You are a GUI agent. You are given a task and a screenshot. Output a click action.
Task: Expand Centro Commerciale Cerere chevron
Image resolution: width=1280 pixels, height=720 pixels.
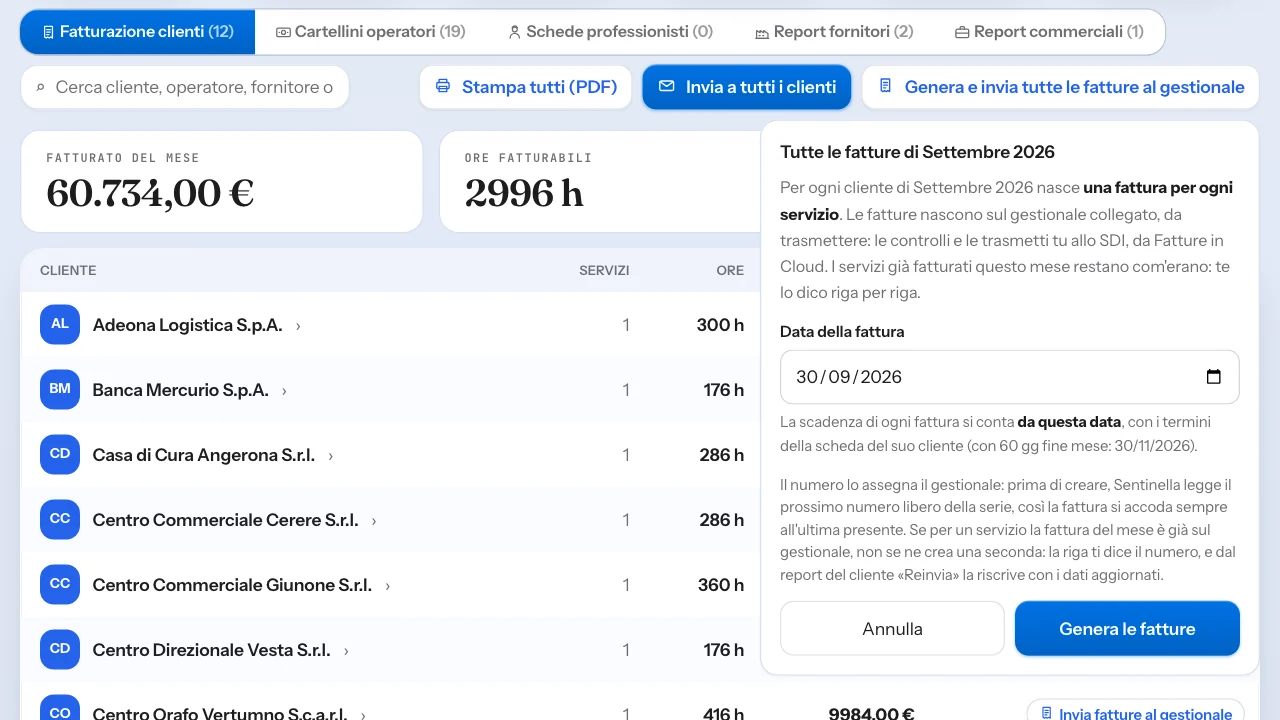tap(374, 521)
